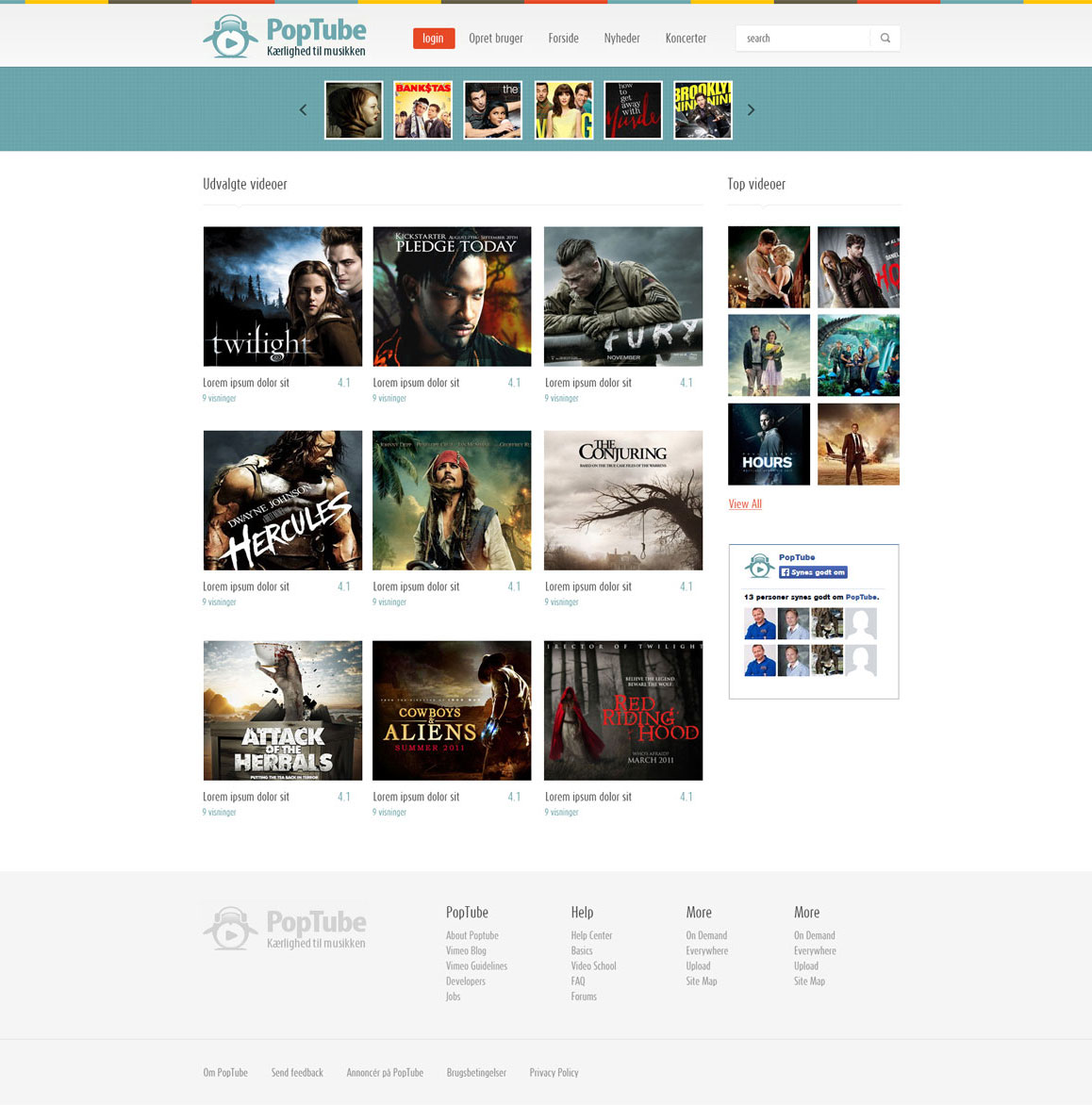1092x1105 pixels.
Task: Show previous carousel items with left arrow
Action: coord(303,110)
